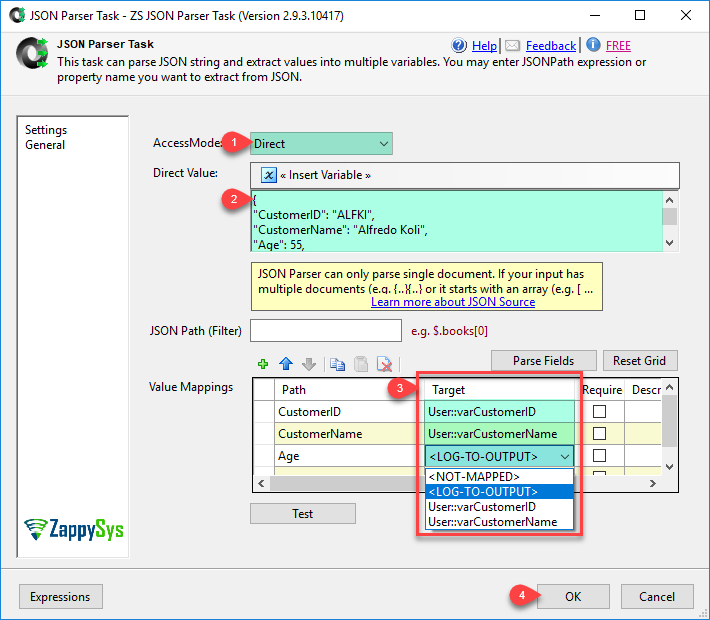Screen dimensions: 710x620
Task: Minimize the JSON Parser Task window
Action: tap(595, 15)
